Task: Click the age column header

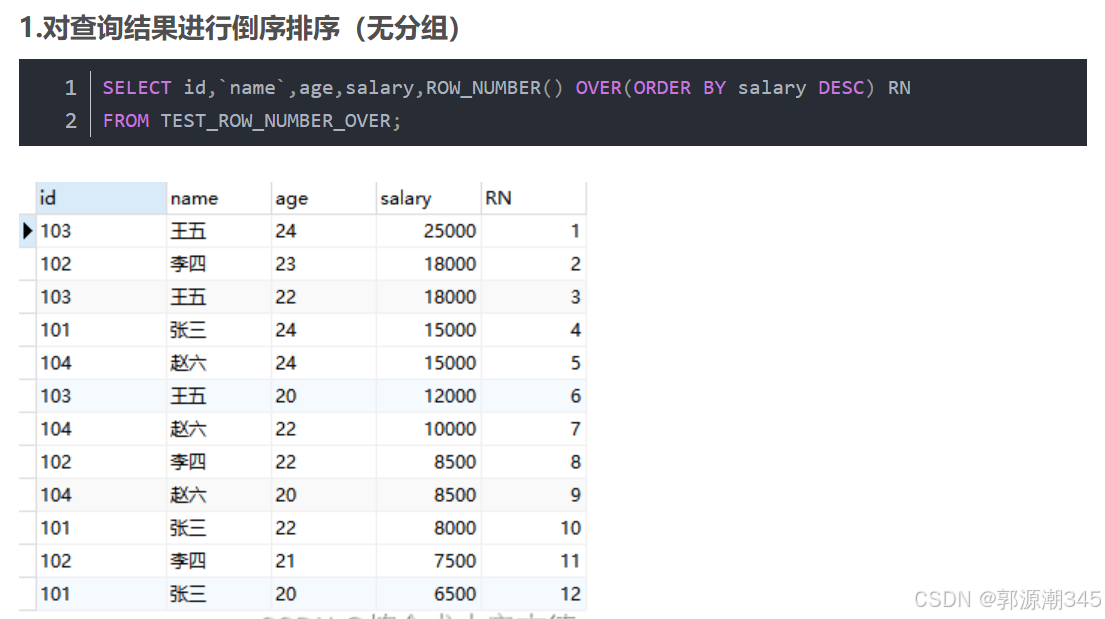Action: pyautogui.click(x=323, y=198)
